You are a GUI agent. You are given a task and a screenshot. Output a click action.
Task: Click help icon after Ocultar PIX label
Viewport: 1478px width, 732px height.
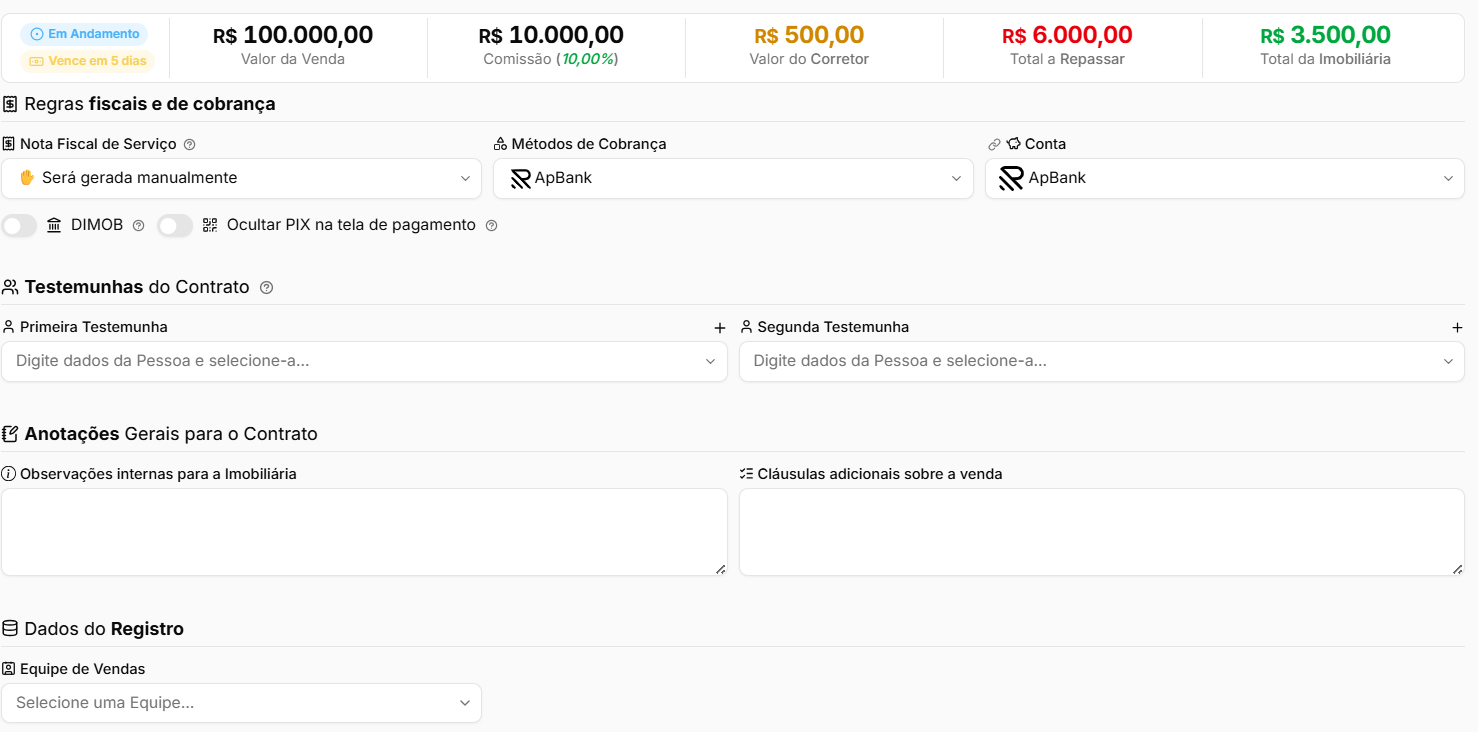coord(491,226)
